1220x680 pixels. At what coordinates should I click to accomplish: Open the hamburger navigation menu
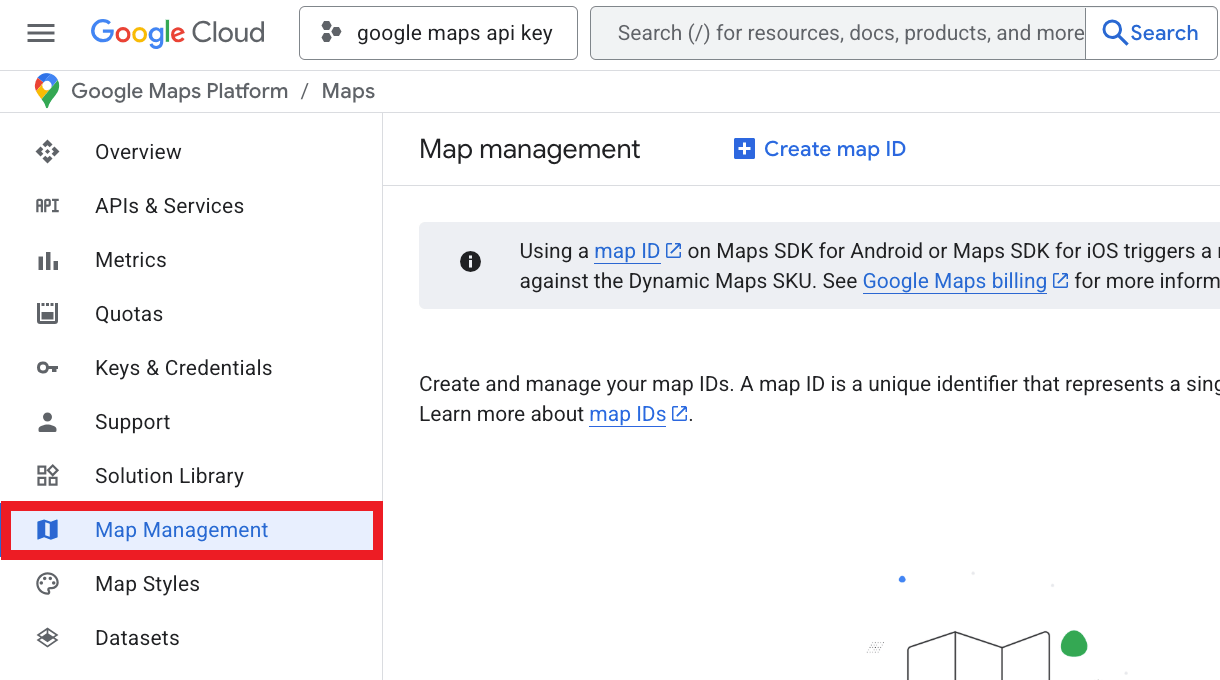click(x=41, y=33)
